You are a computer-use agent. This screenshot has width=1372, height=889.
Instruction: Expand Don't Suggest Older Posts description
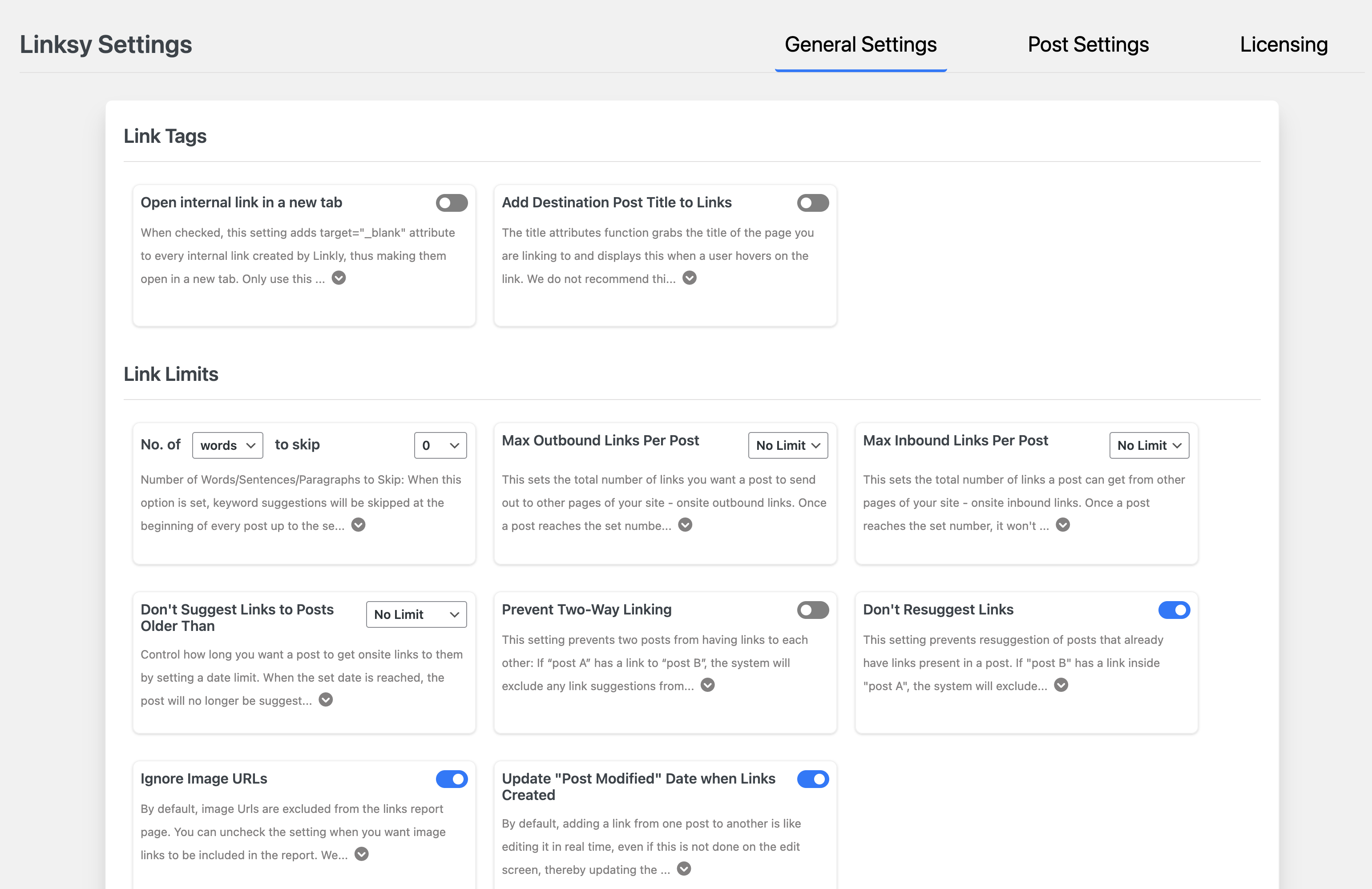click(x=326, y=699)
